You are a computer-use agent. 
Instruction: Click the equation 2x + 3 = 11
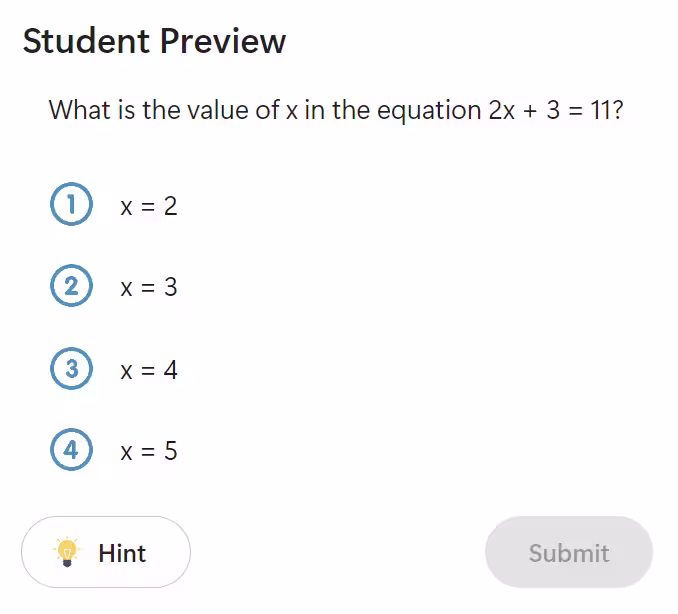point(549,109)
